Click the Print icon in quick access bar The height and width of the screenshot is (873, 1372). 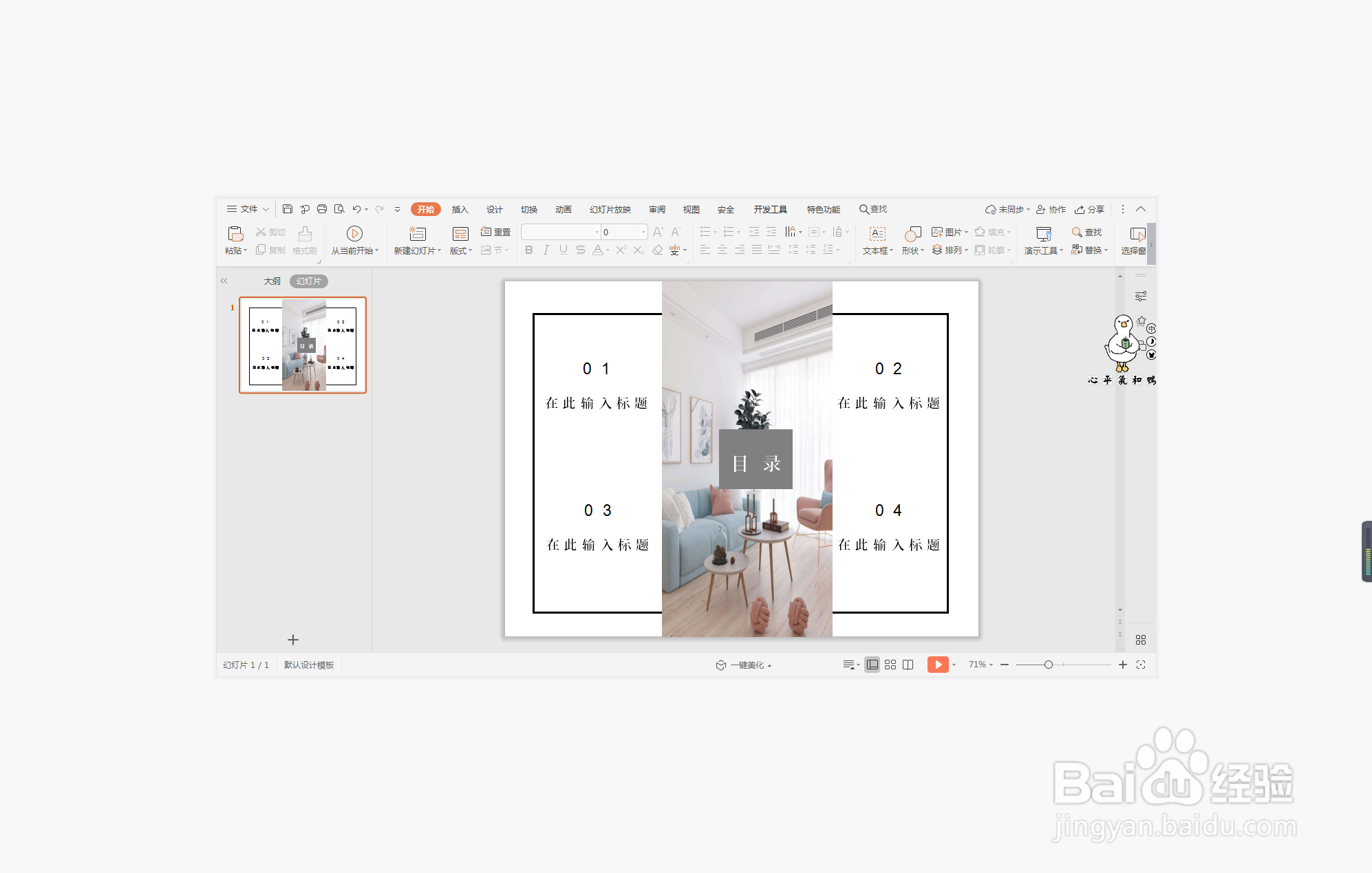[x=322, y=209]
